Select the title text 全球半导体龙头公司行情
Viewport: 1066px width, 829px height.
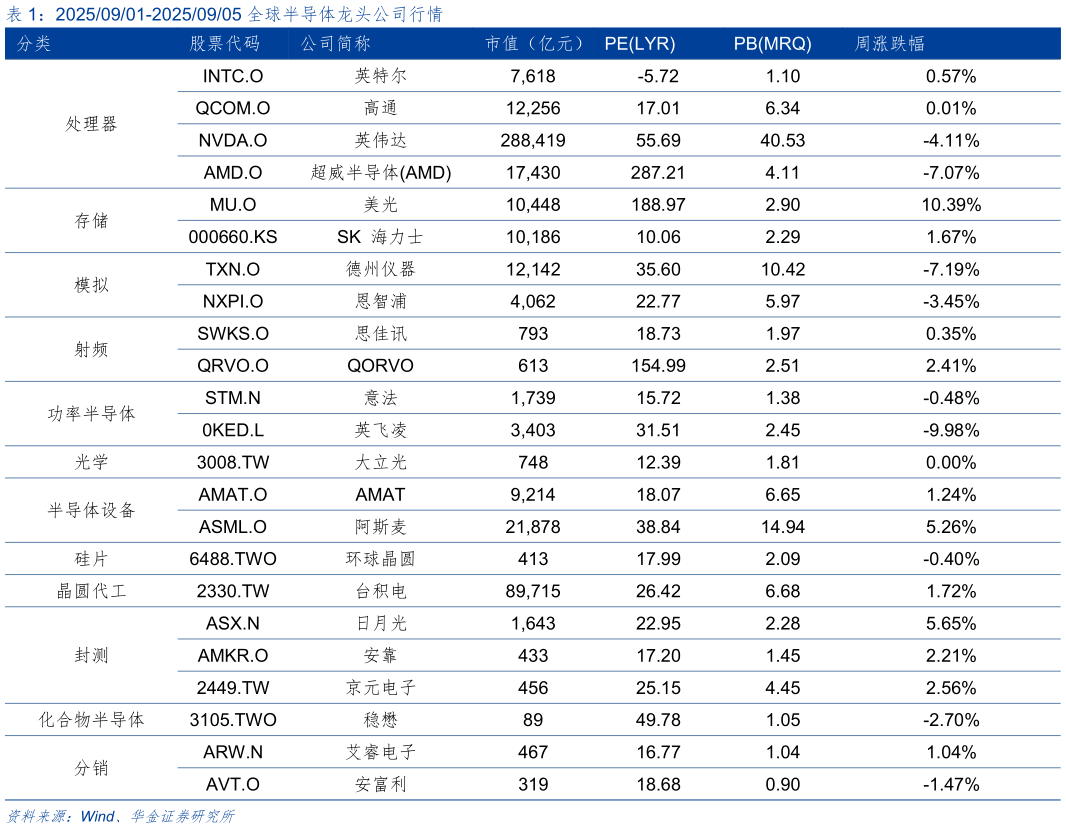(x=345, y=14)
